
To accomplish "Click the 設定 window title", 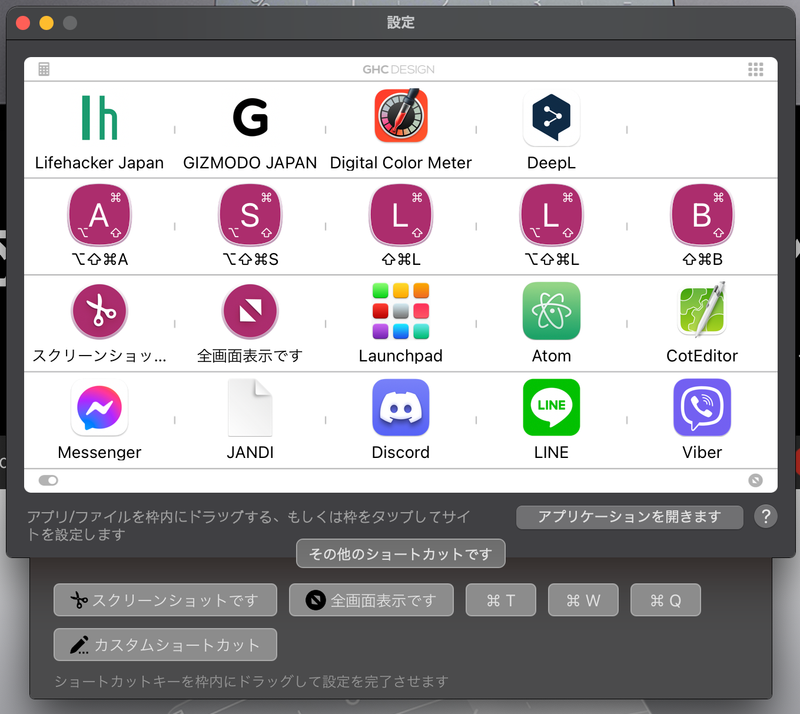I will pos(401,22).
